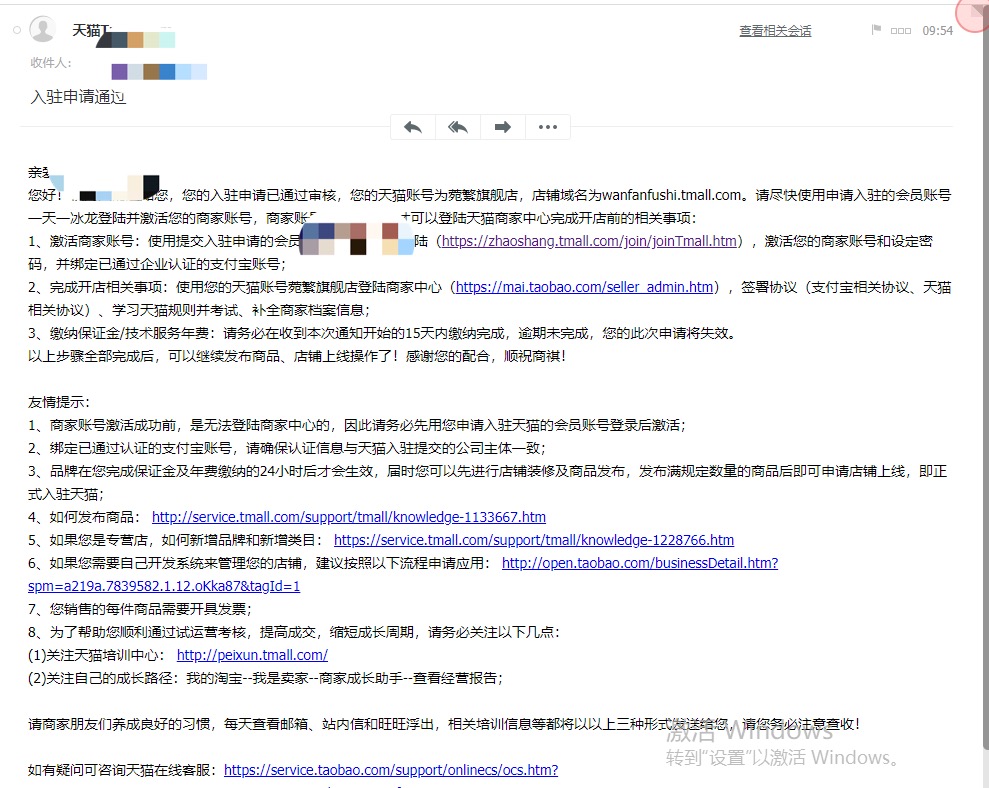Toggle the small circle beside the avatar
989x788 pixels.
pyautogui.click(x=17, y=30)
